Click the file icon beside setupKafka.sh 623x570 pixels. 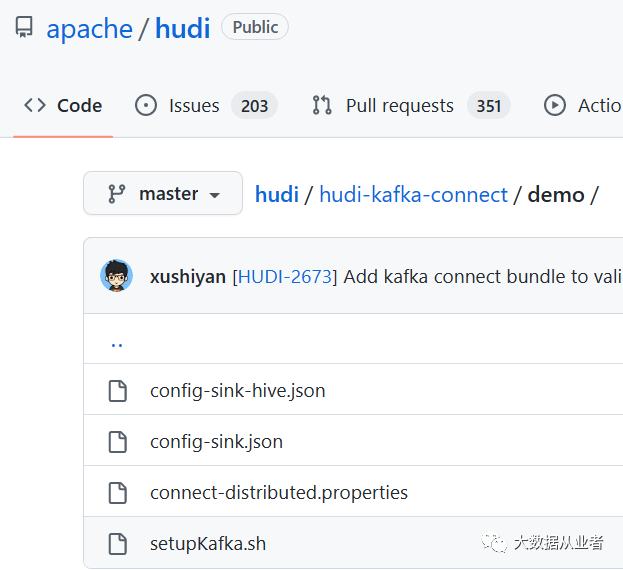point(118,544)
